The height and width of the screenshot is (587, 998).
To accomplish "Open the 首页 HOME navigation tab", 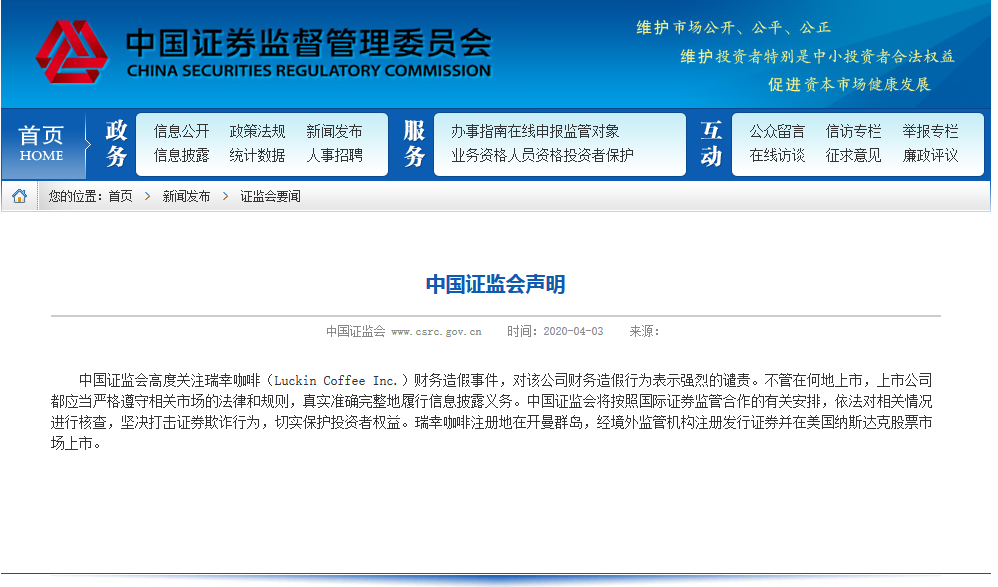I will click(41, 144).
